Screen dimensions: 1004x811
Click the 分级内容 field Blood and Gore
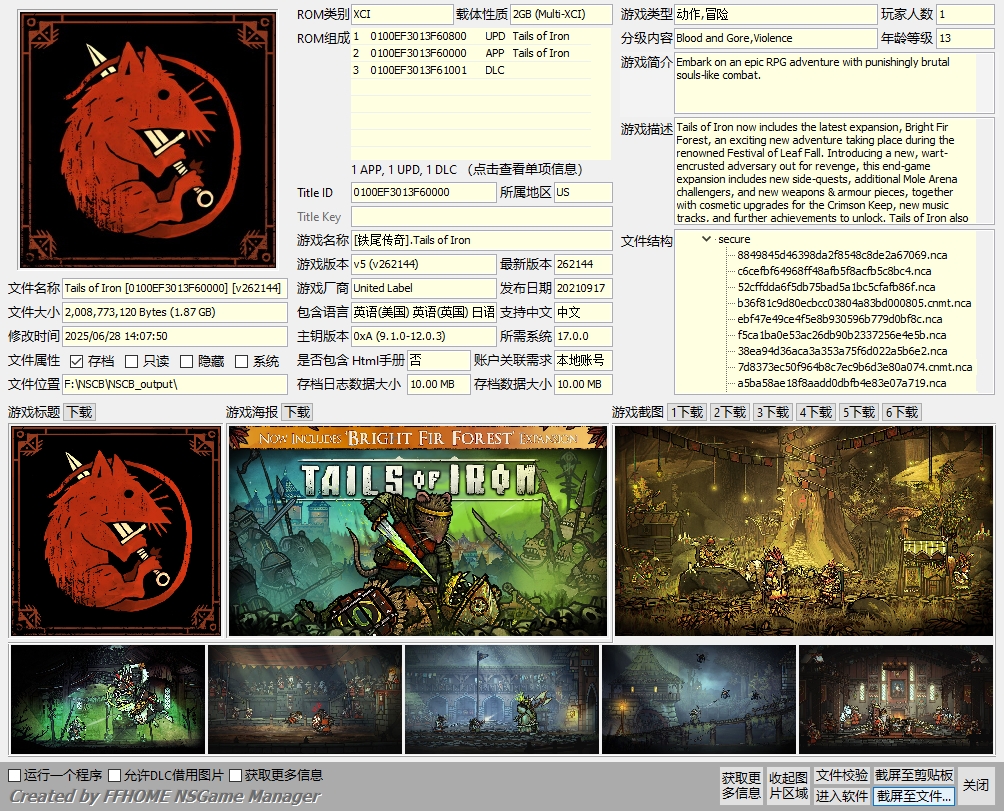pyautogui.click(x=775, y=38)
